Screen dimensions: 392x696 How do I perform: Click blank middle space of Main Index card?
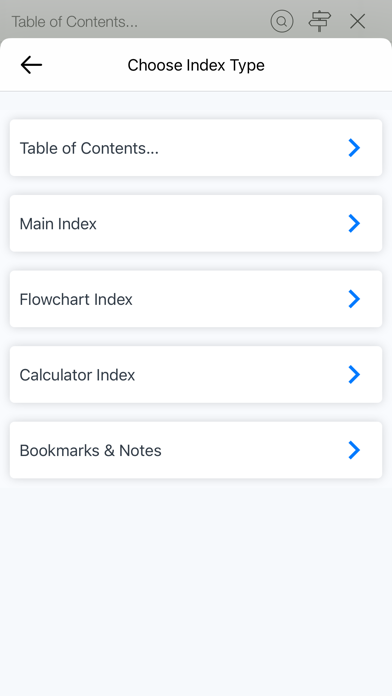[222, 223]
